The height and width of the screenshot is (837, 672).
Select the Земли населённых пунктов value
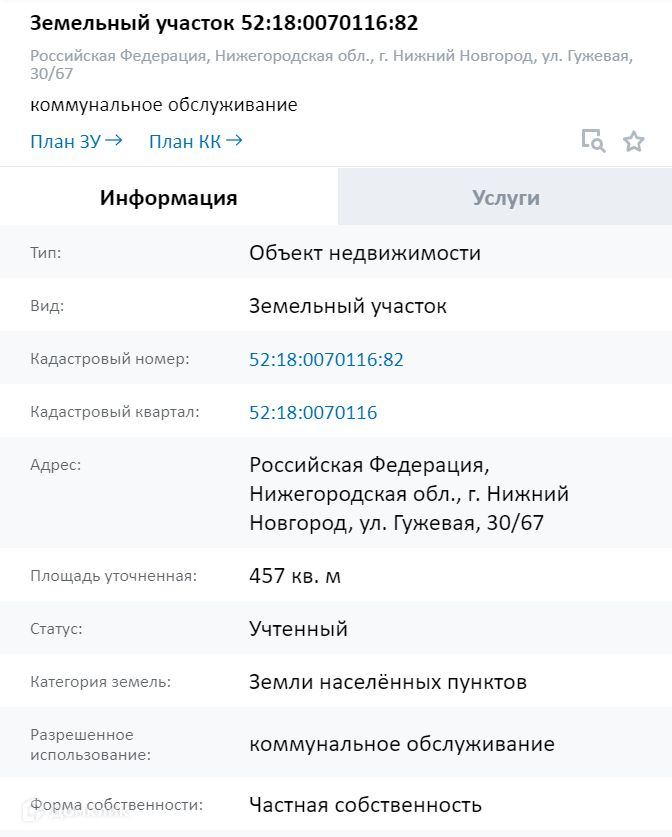click(388, 682)
